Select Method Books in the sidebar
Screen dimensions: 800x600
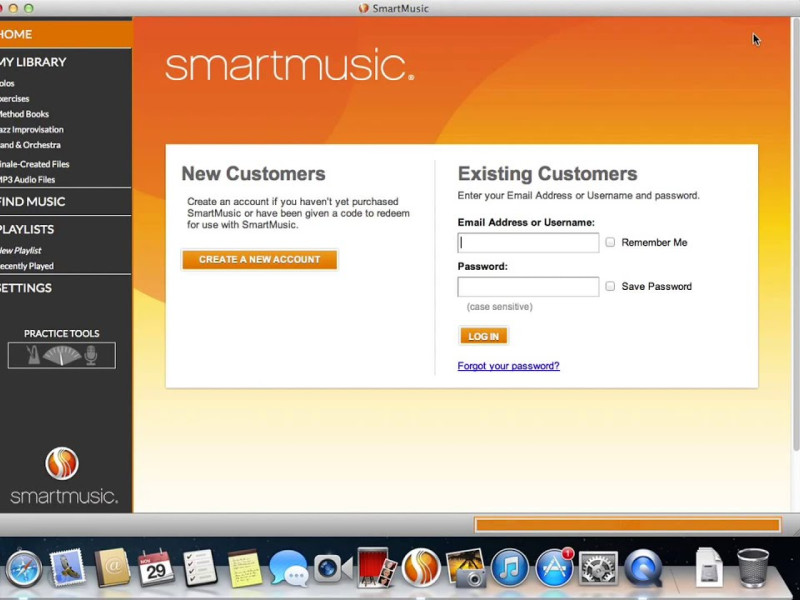(x=24, y=114)
